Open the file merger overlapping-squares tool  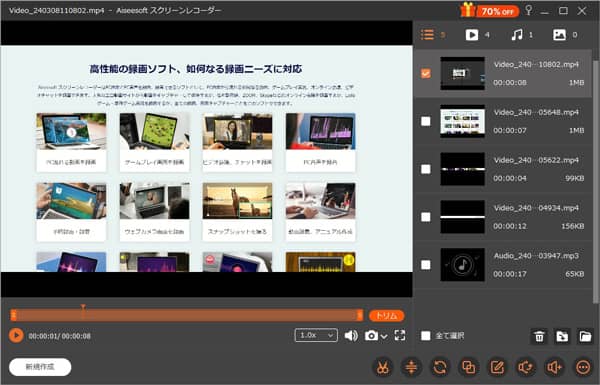click(468, 367)
